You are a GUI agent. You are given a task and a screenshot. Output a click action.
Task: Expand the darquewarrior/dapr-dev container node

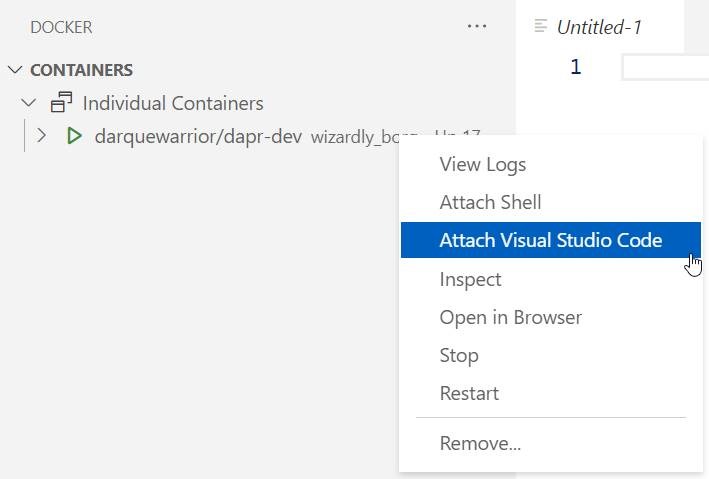(41, 136)
